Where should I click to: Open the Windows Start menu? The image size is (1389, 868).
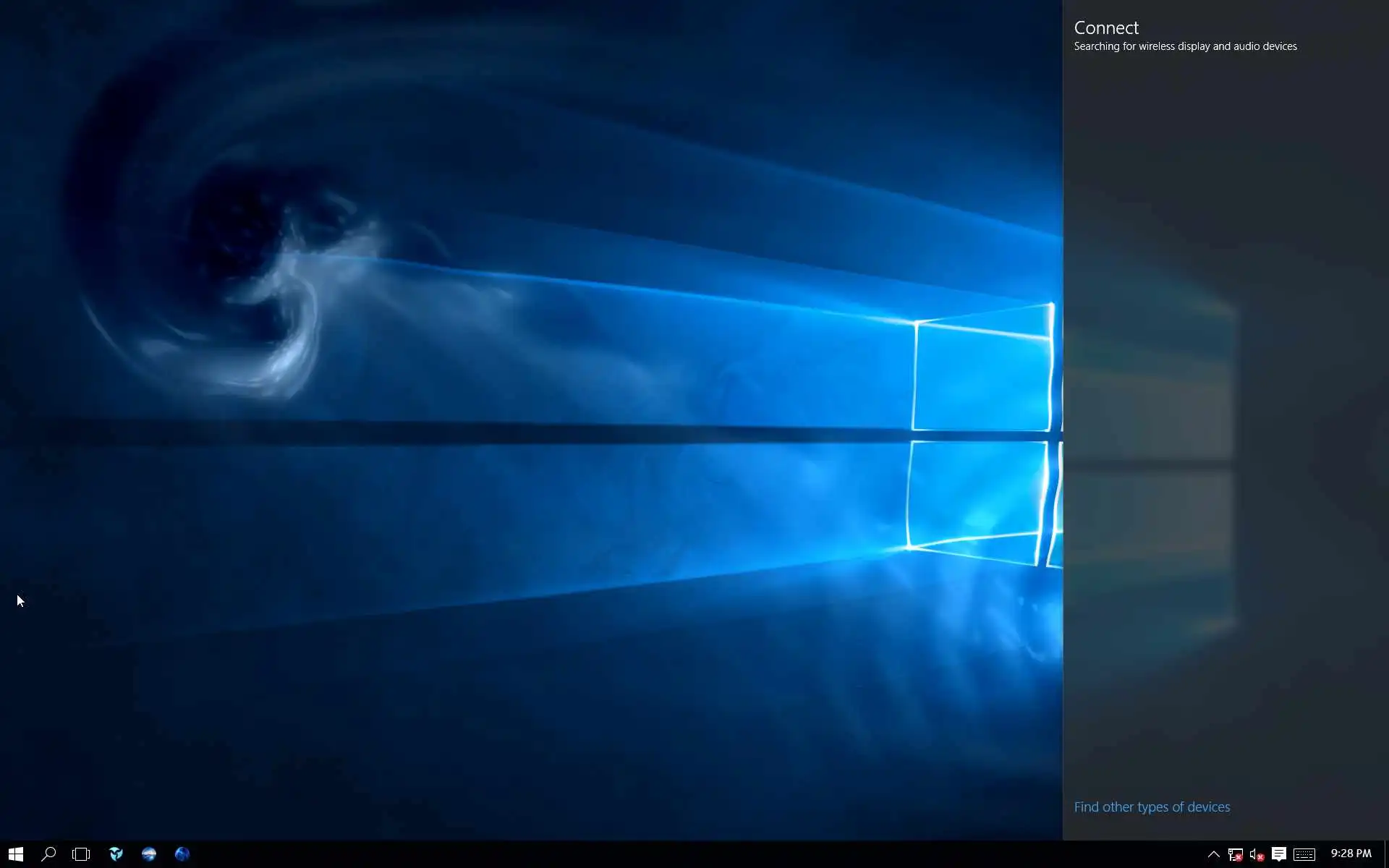pos(15,854)
